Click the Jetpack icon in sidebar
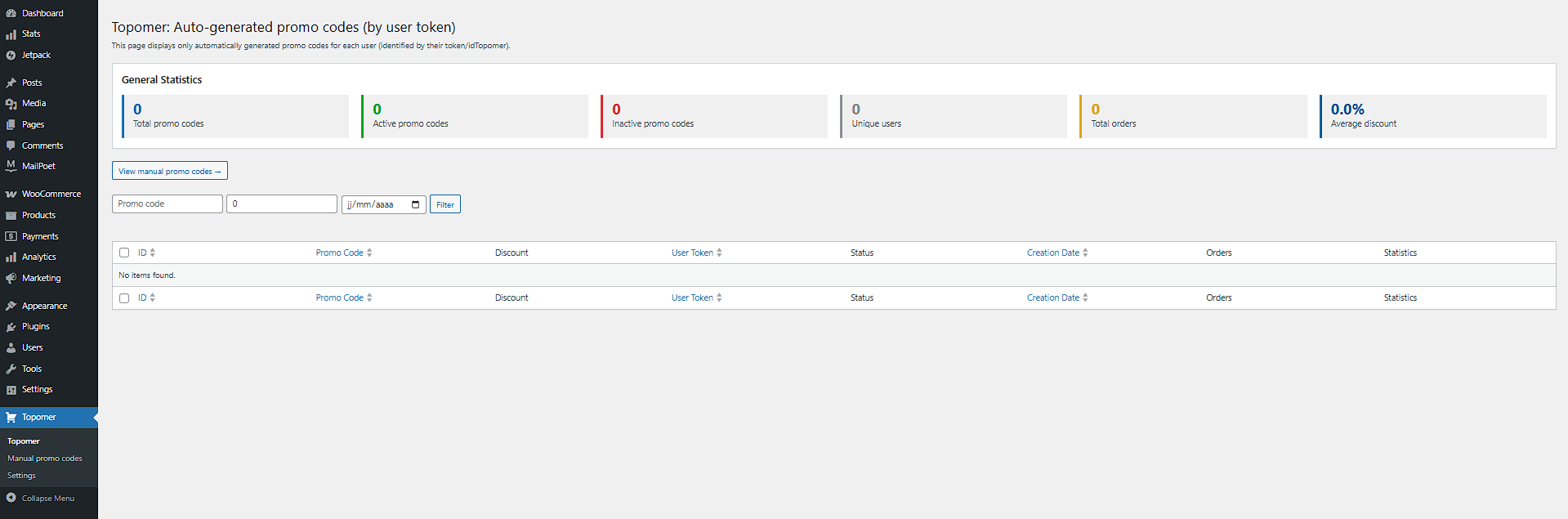This screenshot has height=519, width=1568. pyautogui.click(x=11, y=56)
